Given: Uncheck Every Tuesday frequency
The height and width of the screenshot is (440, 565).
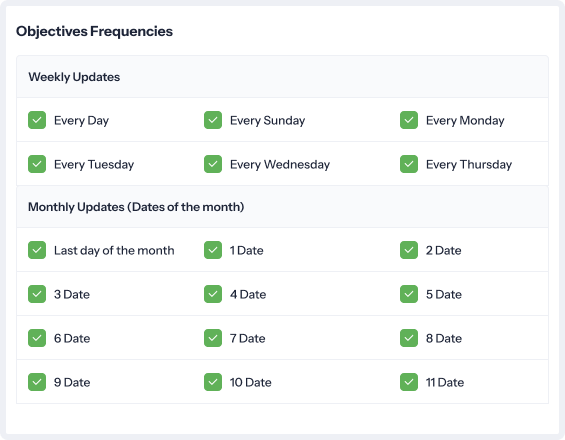Looking at the screenshot, I should [37, 164].
